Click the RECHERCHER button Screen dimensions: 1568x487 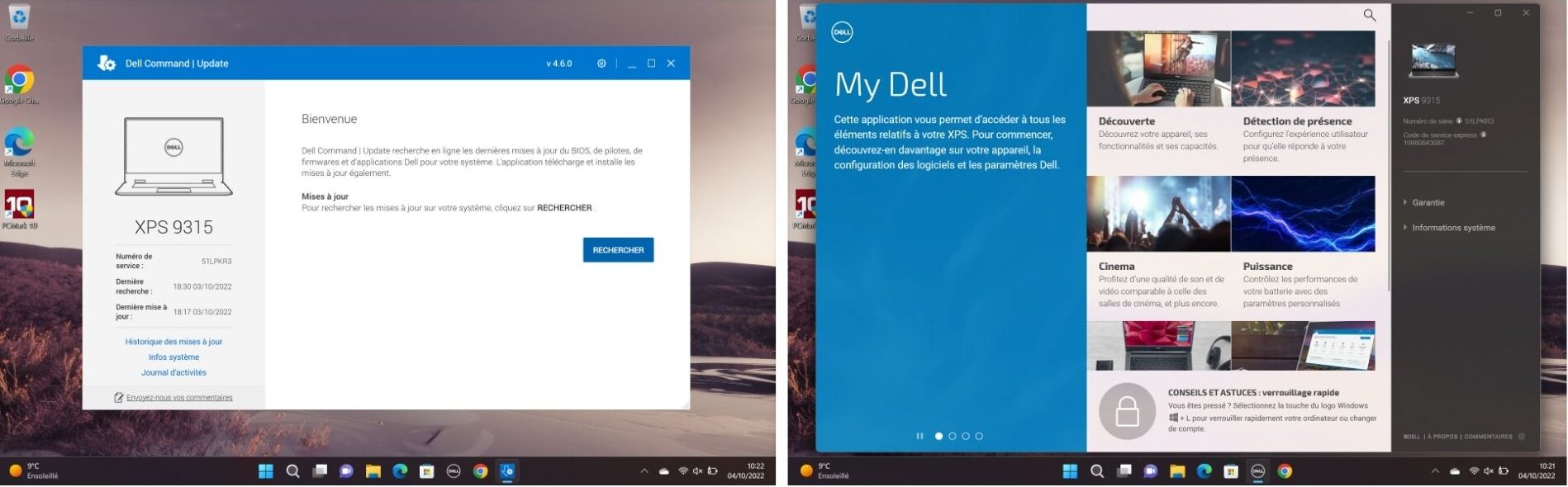pyautogui.click(x=618, y=250)
